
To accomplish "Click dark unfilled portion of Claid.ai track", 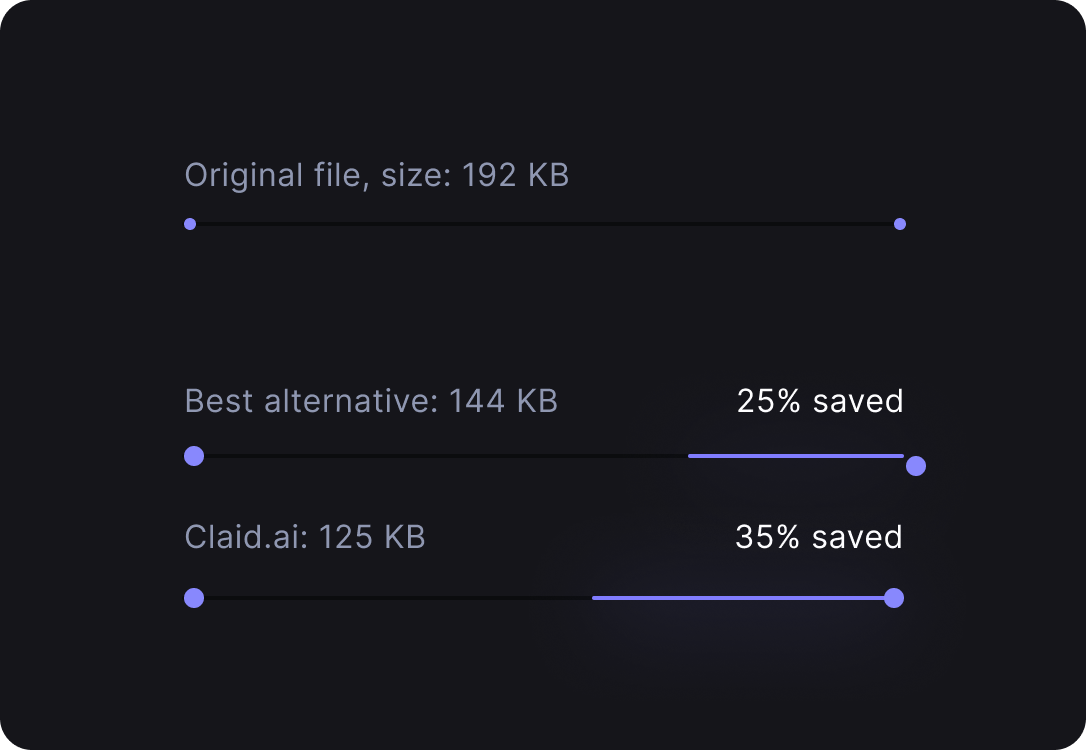I will click(x=398, y=598).
